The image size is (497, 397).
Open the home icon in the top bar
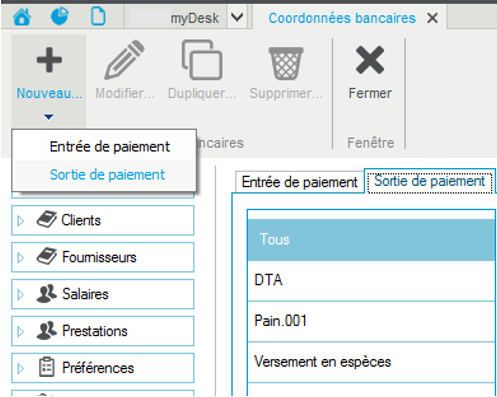tap(22, 17)
